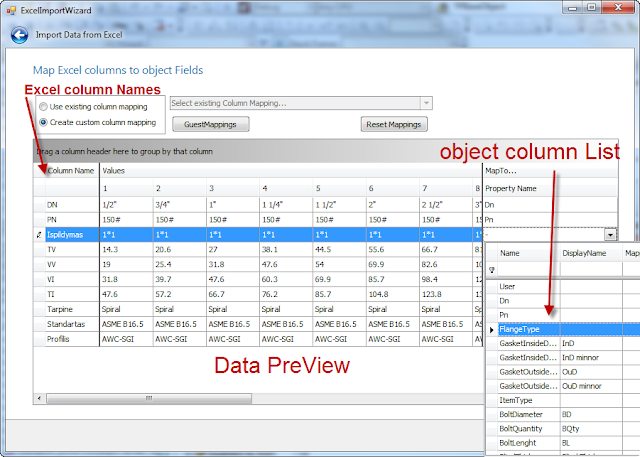
Task: Choose ItemType in the property list
Action: coord(529,400)
